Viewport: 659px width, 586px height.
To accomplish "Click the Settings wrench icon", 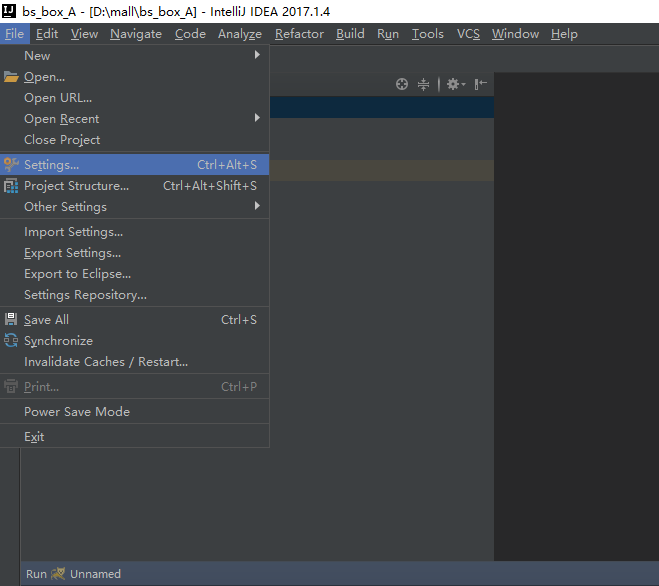I will pyautogui.click(x=11, y=164).
